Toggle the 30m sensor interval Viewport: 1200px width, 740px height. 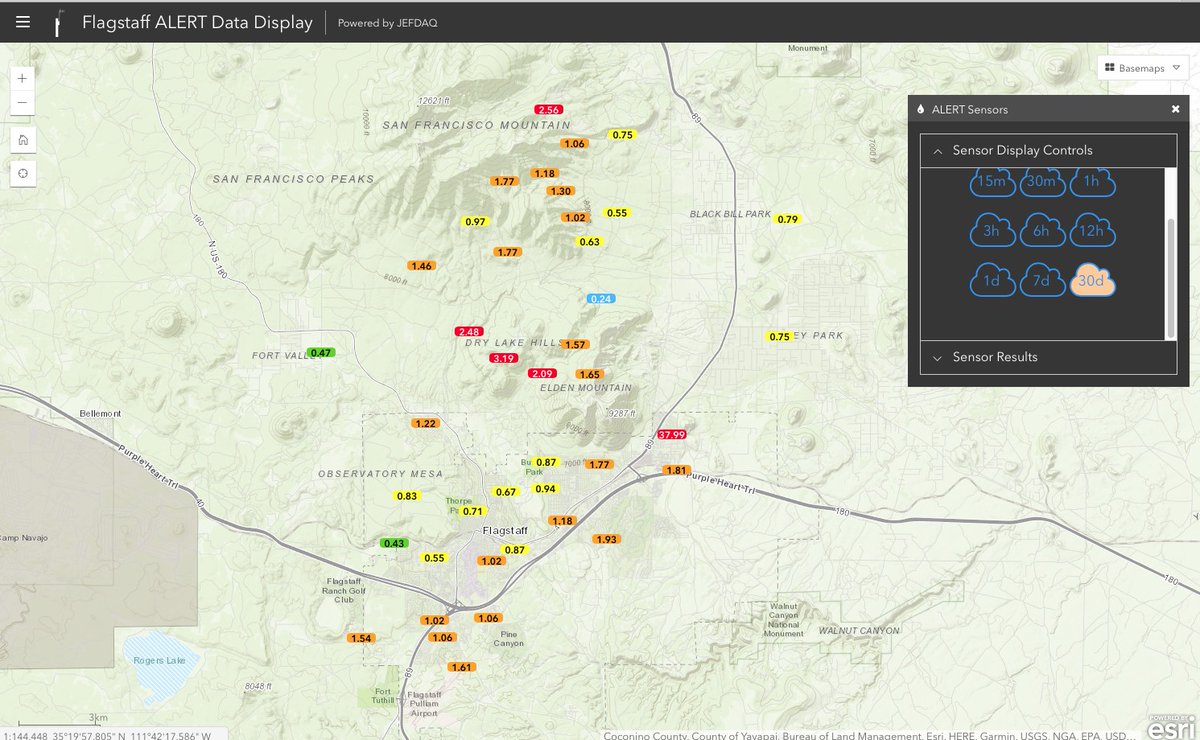[x=1042, y=183]
